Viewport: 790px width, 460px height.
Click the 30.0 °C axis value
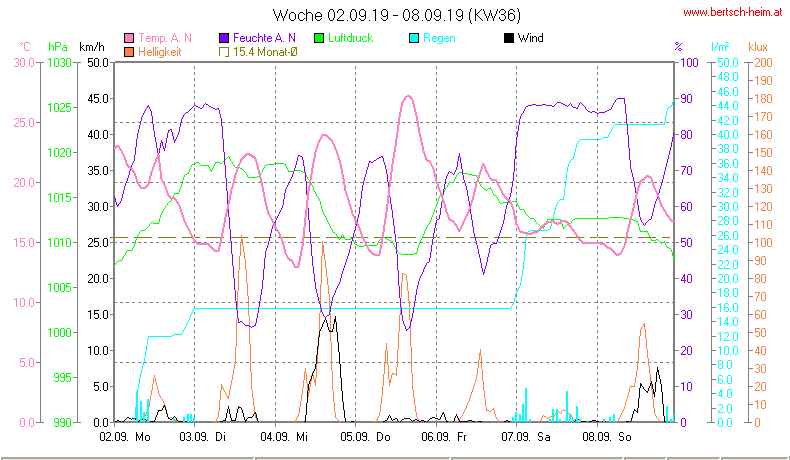click(x=24, y=63)
